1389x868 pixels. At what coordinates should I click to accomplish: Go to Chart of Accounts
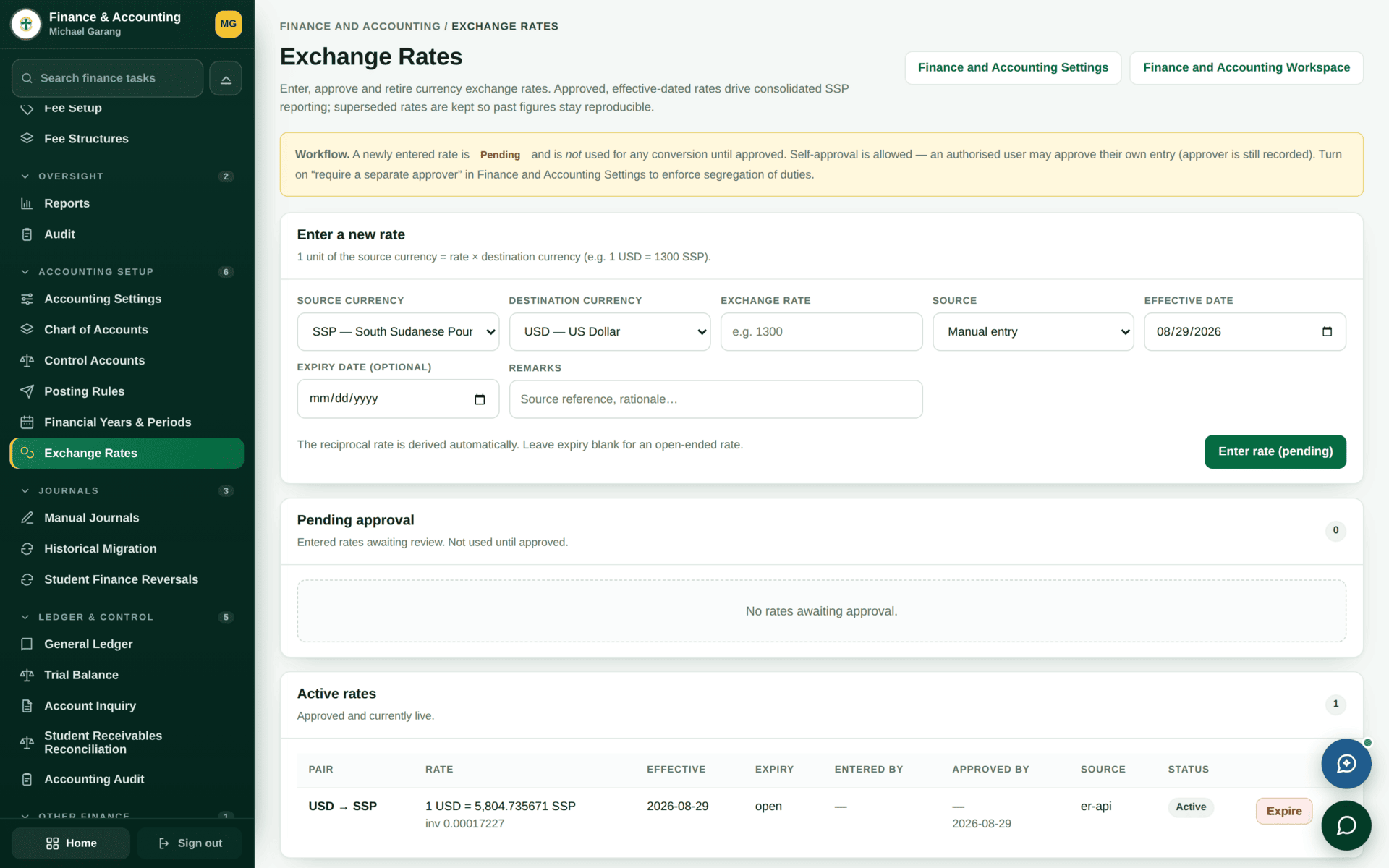(x=127, y=330)
